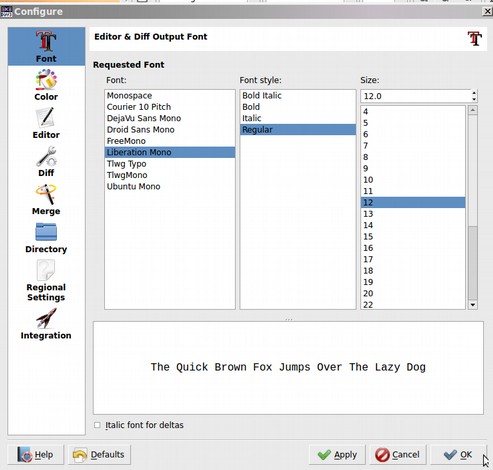Open the Integration rocket page

pos(46,323)
